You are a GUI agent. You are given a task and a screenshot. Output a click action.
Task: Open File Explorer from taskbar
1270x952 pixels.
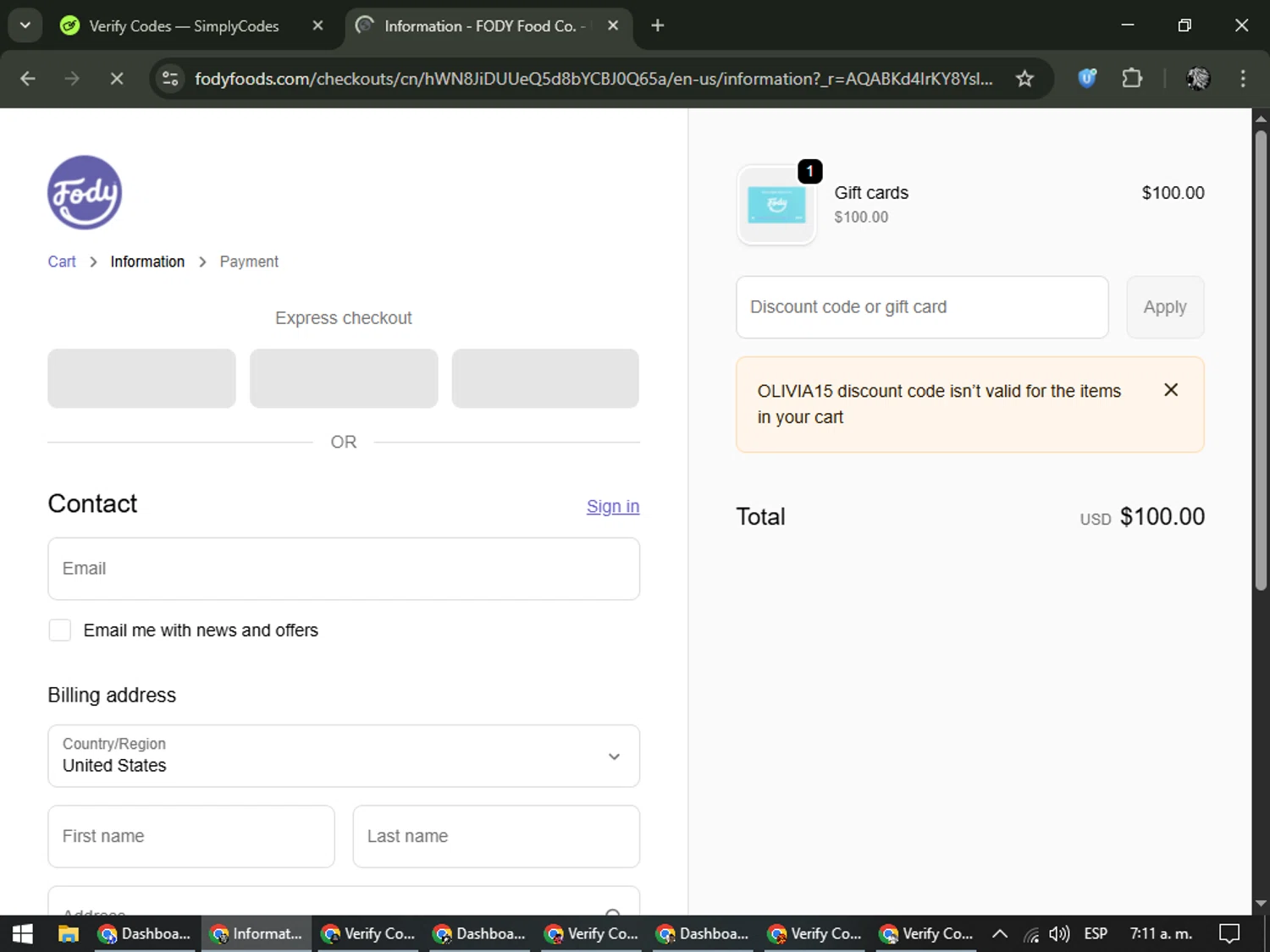click(x=69, y=933)
